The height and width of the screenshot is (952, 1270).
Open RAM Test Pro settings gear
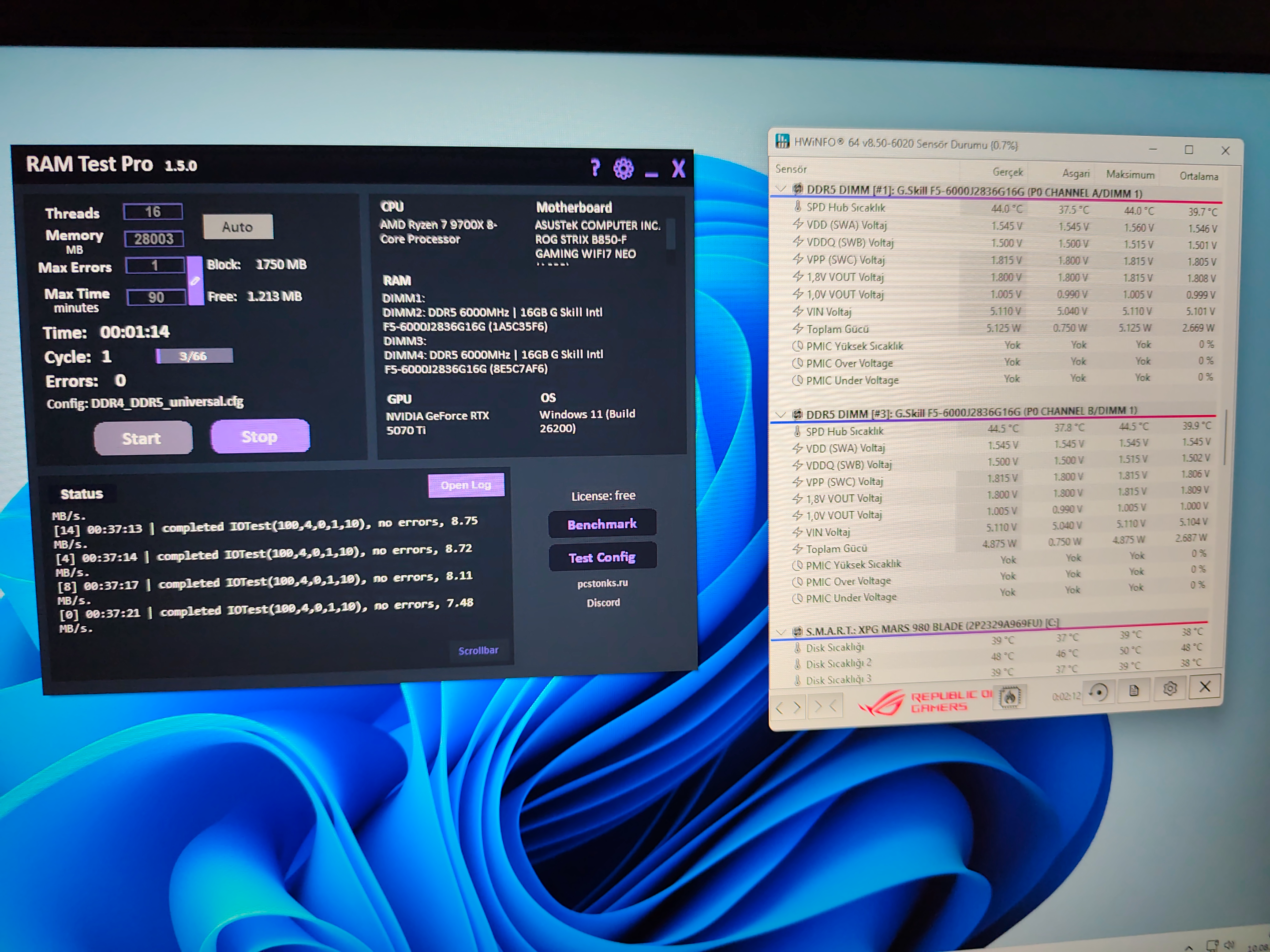point(624,169)
